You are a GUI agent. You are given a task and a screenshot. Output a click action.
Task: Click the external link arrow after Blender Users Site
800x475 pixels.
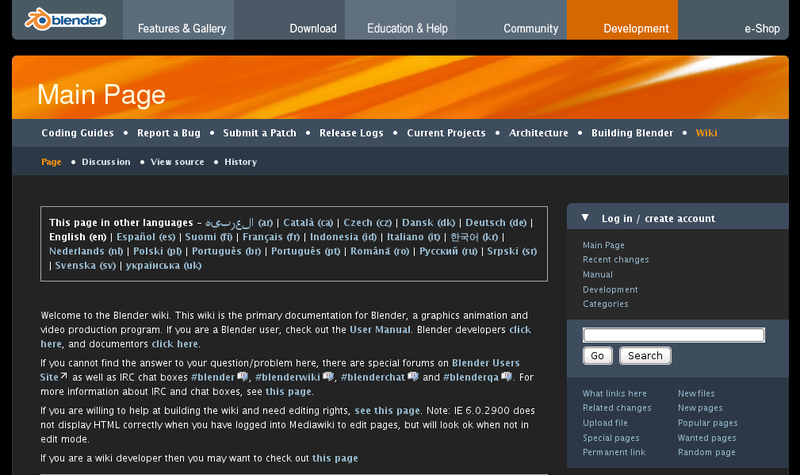point(64,377)
